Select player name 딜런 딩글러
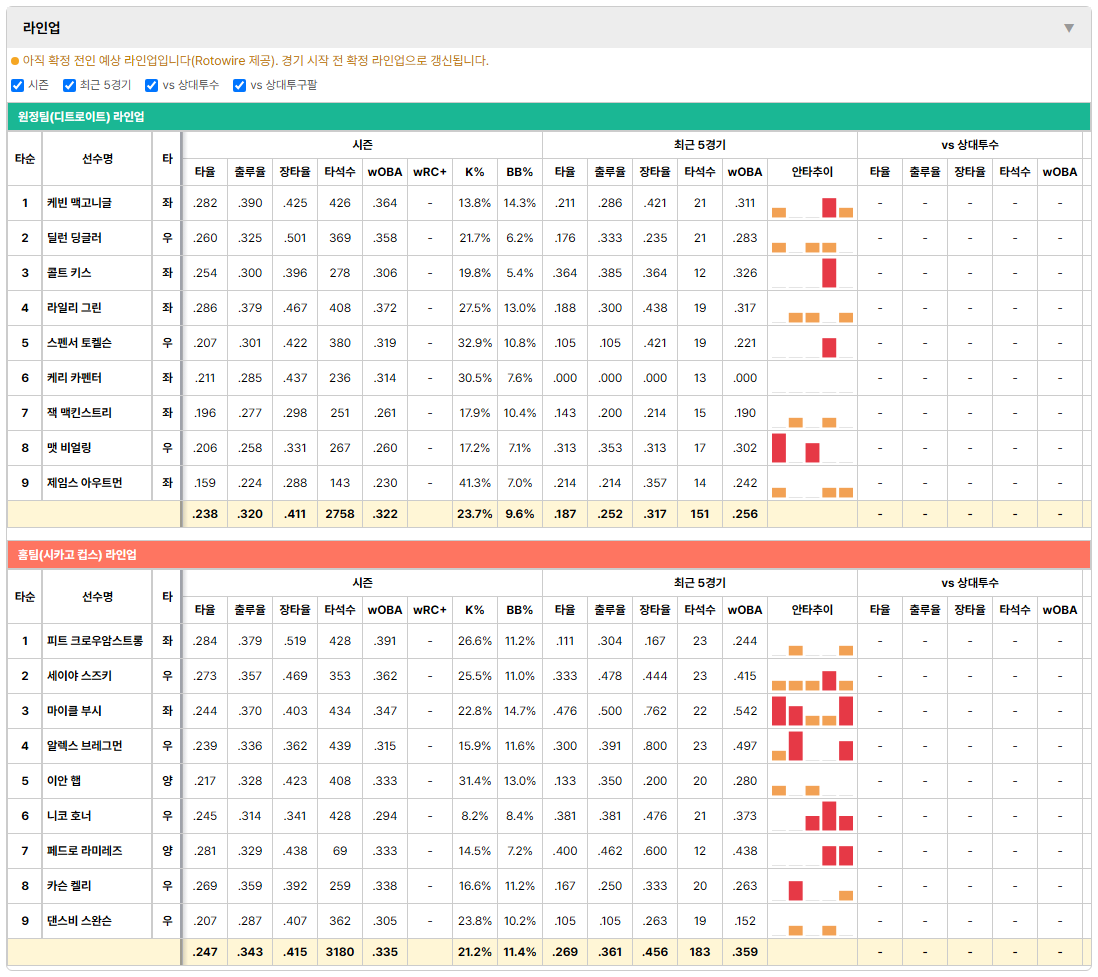This screenshot has width=1098, height=977. [74, 238]
